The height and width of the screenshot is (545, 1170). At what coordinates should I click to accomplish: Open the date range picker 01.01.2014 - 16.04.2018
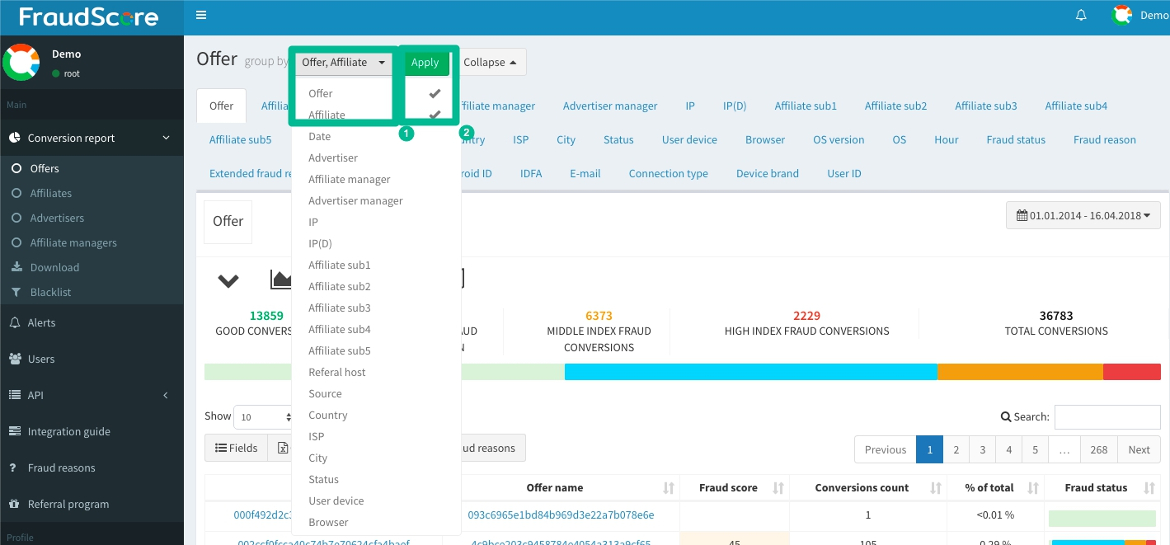(1082, 215)
